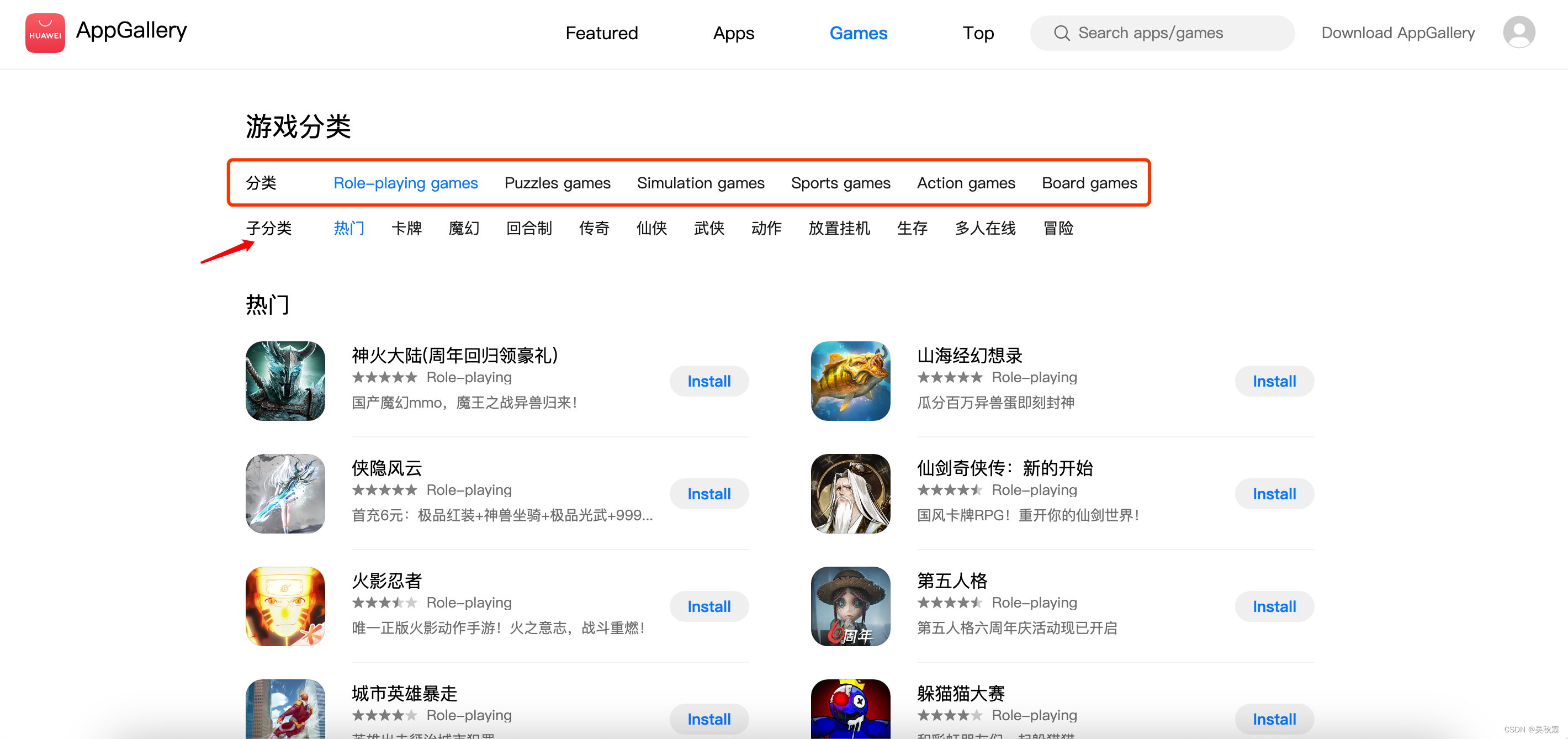The height and width of the screenshot is (739, 1568).
Task: Click Install button for 神火大陆
Action: [x=711, y=381]
